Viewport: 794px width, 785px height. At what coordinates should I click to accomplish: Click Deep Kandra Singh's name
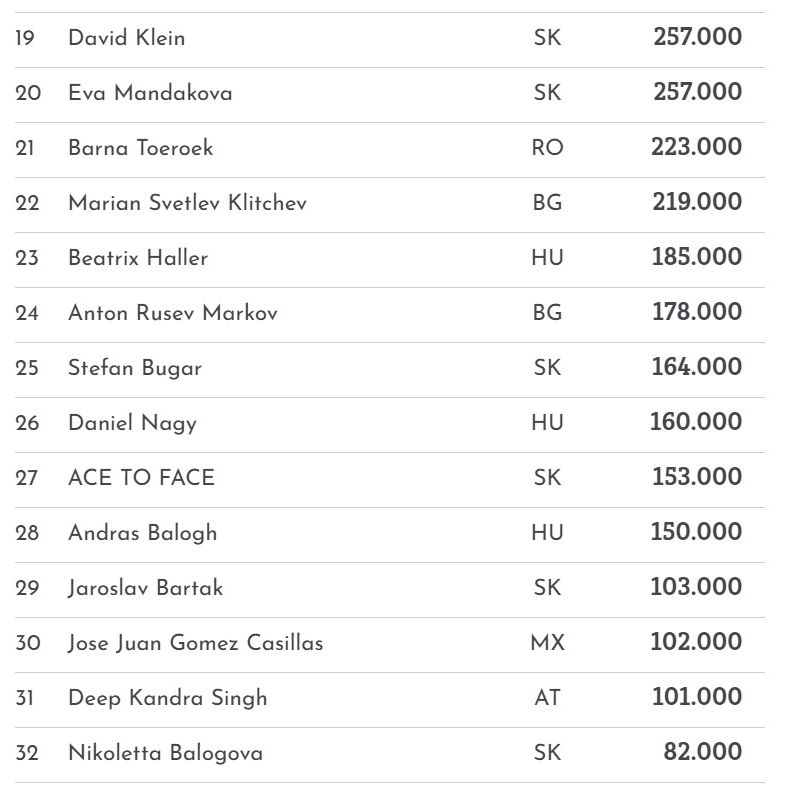pyautogui.click(x=167, y=698)
